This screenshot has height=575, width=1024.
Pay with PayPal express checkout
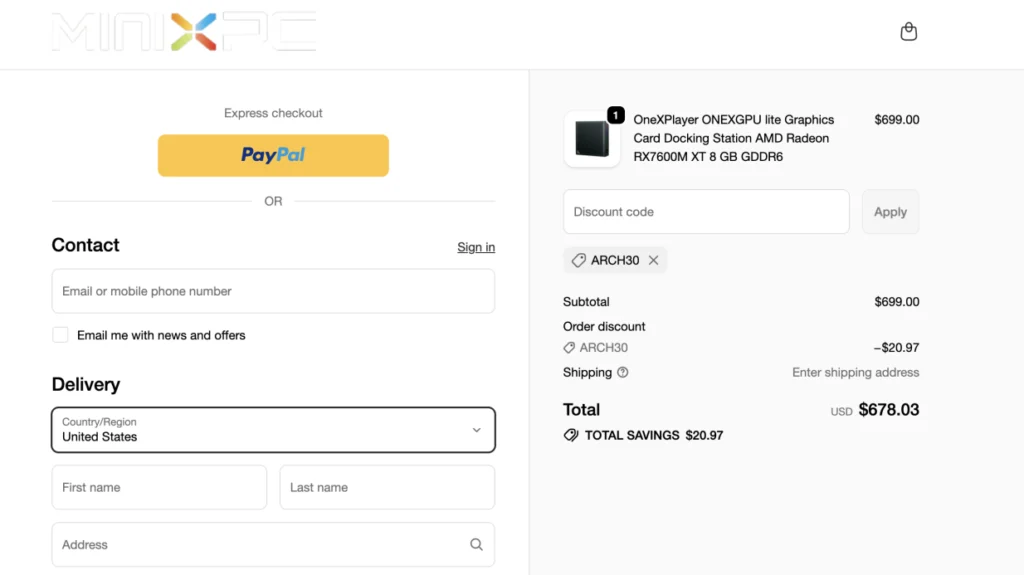(273, 155)
